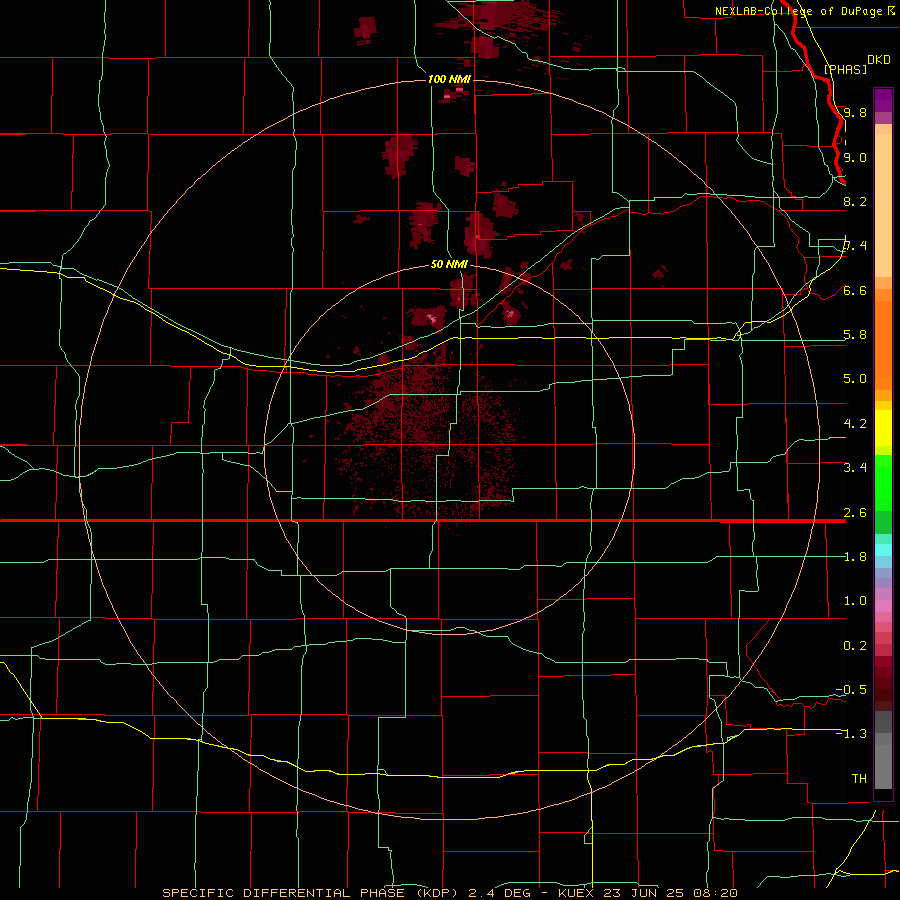Click the 2.4 DEG elevation text

point(499,893)
